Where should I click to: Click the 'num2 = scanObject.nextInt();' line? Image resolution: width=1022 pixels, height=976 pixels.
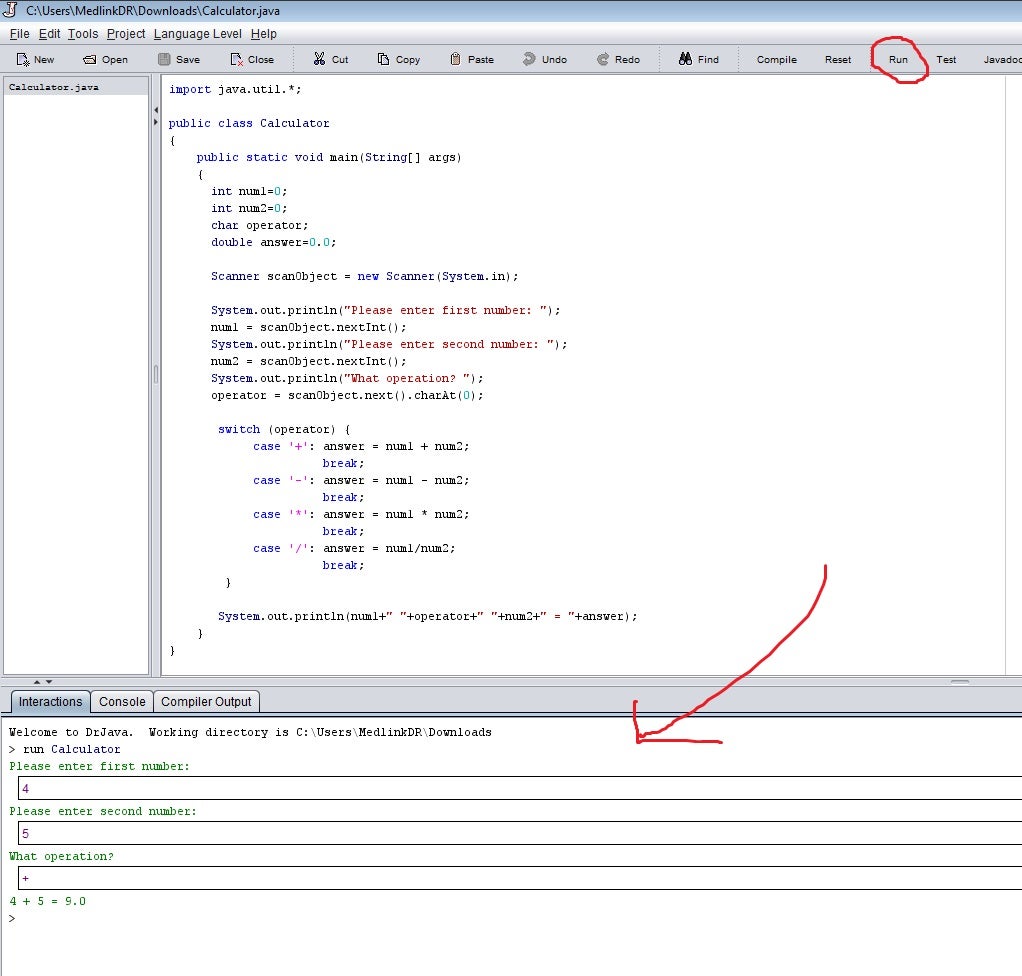click(x=308, y=361)
